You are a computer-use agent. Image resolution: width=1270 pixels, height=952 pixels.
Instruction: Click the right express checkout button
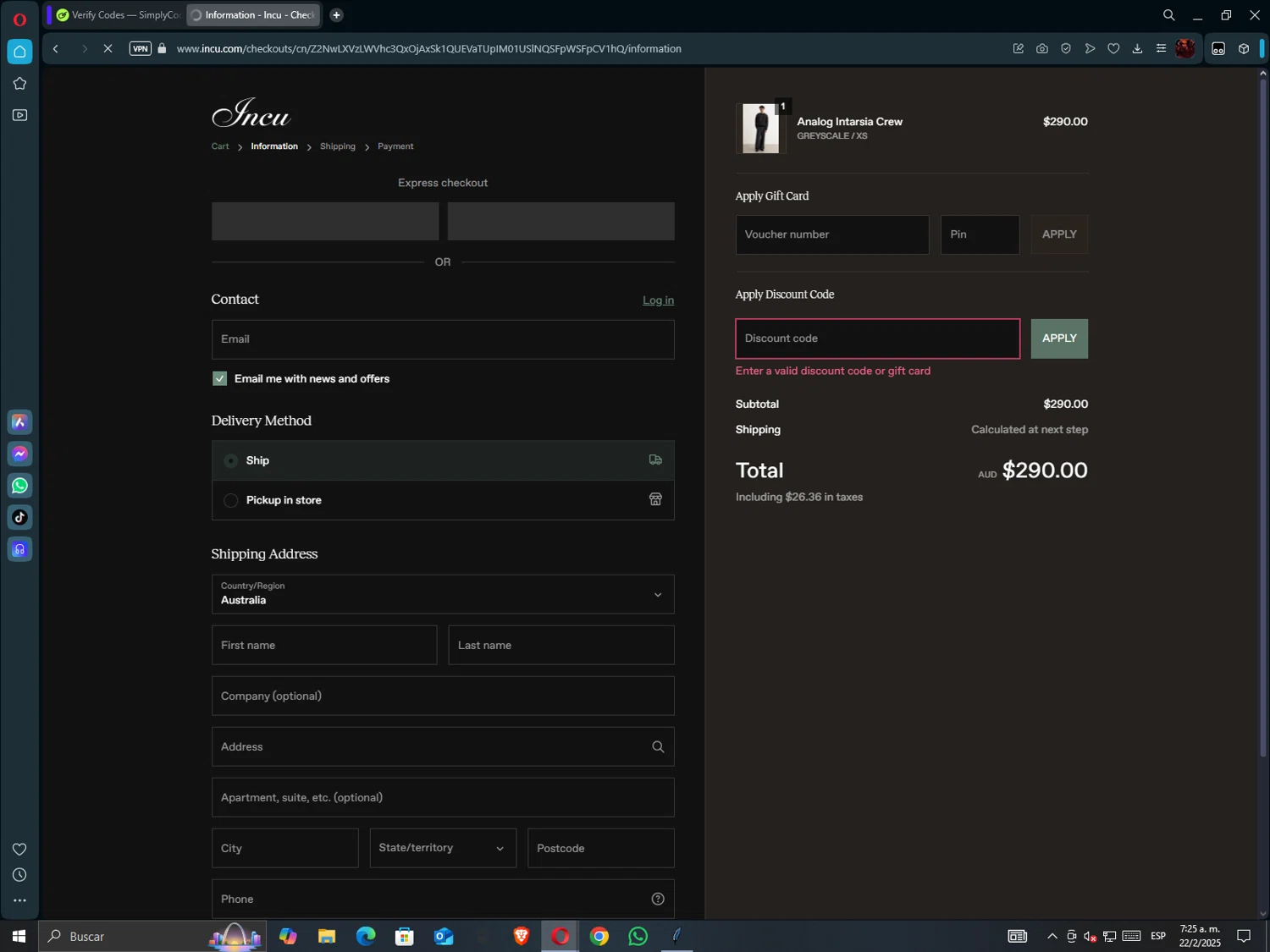point(560,221)
